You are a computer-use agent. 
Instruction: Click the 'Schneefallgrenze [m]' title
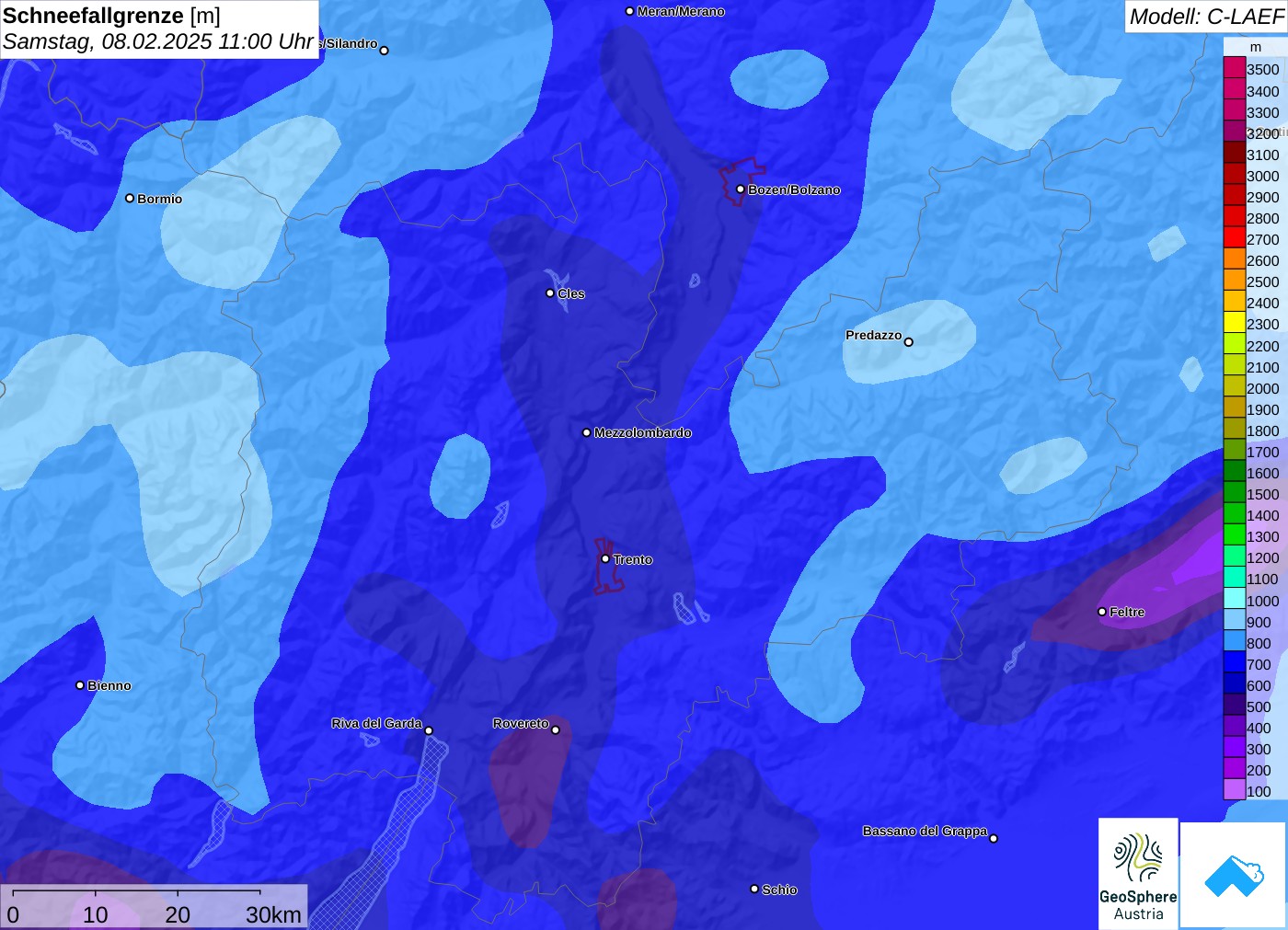[112, 16]
